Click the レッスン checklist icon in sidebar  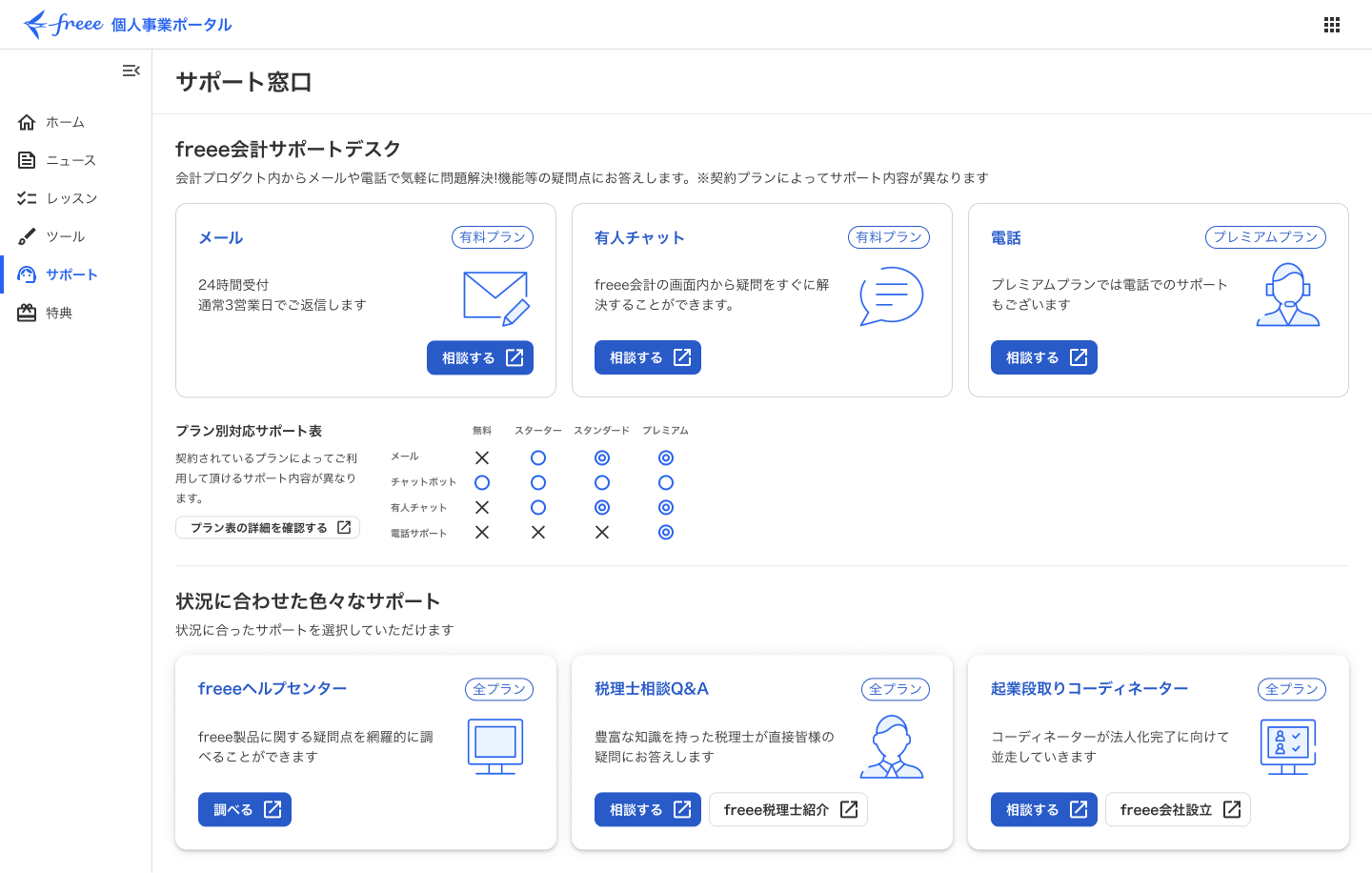[x=27, y=198]
